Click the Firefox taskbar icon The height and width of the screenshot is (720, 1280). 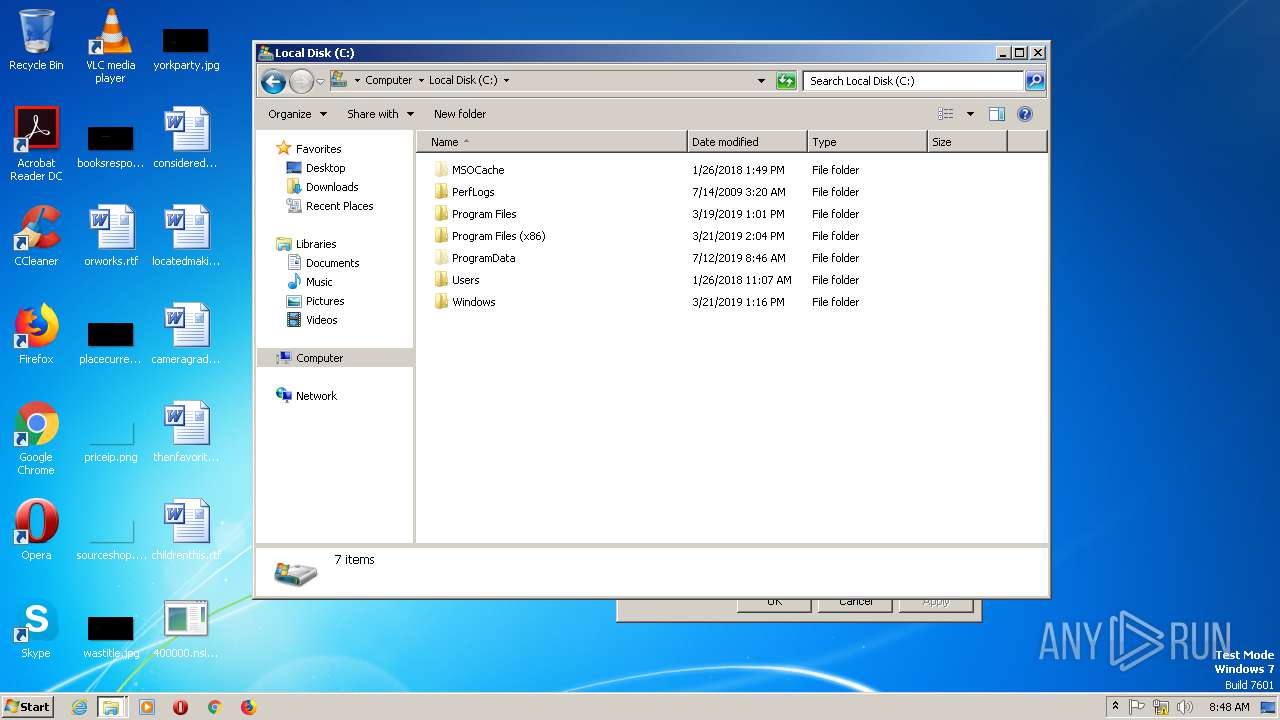pos(248,707)
